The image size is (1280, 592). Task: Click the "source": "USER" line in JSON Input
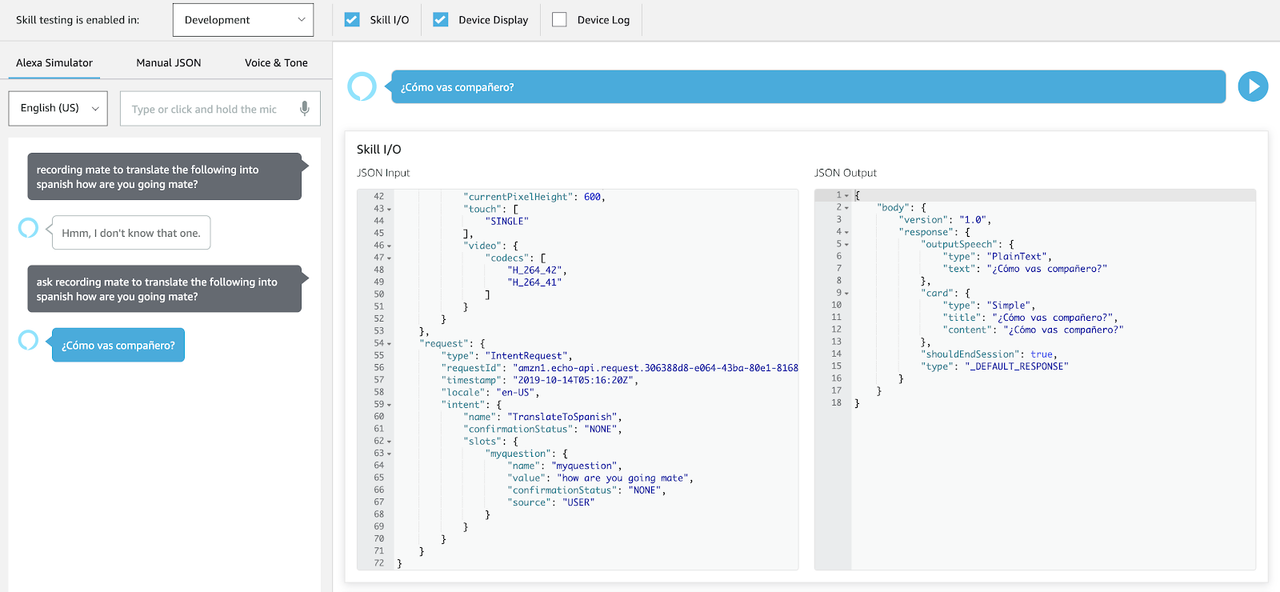(551, 502)
